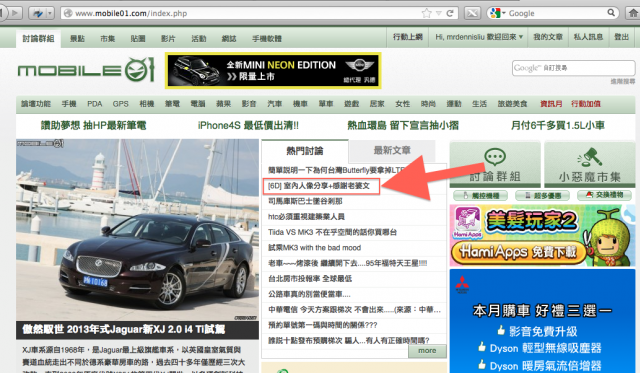The height and width of the screenshot is (373, 640).
Task: Open topic 試乘MK3 with the bad mood
Action: (314, 248)
